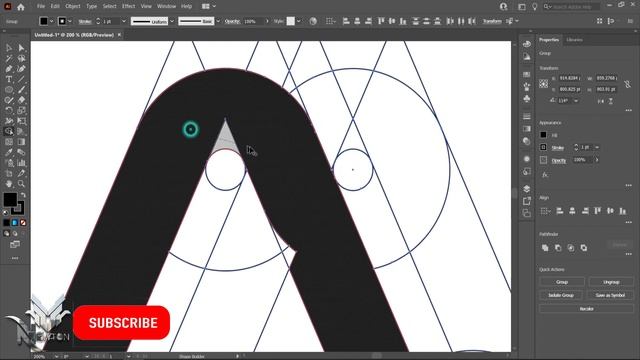Click Intersect in Pathfinder section

tap(571, 248)
